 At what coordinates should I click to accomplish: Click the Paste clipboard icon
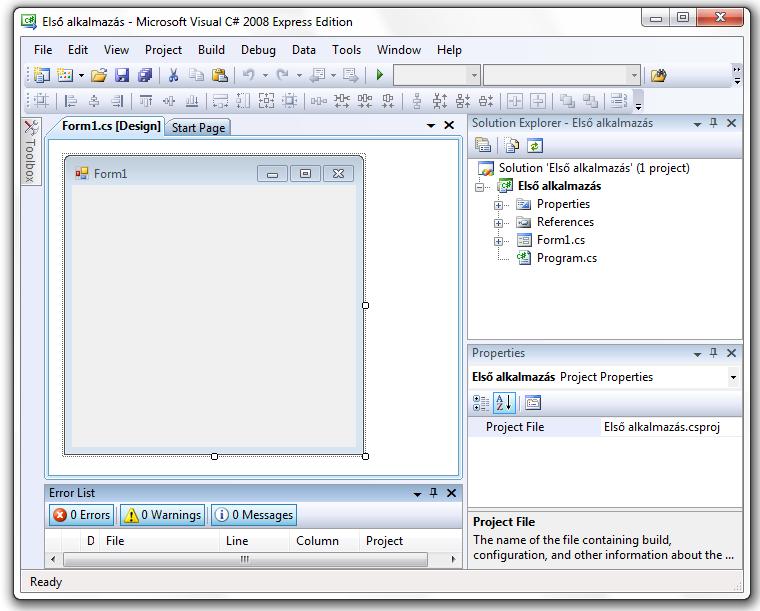pos(220,75)
